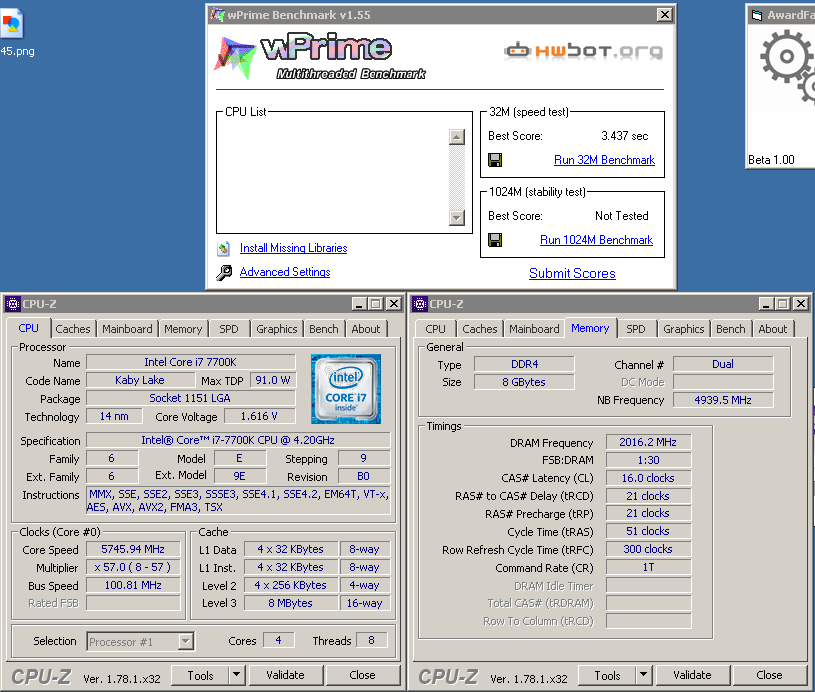This screenshot has width=815, height=692.
Task: Maximize the right CPU-Z window
Action: point(783,304)
